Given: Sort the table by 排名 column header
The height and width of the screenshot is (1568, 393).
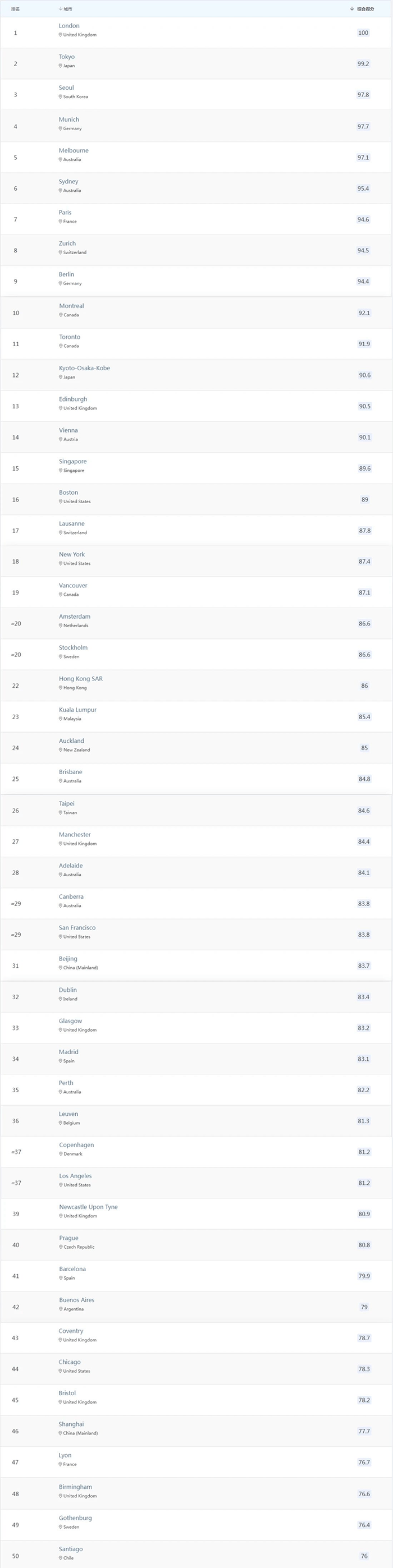Looking at the screenshot, I should coord(15,9).
